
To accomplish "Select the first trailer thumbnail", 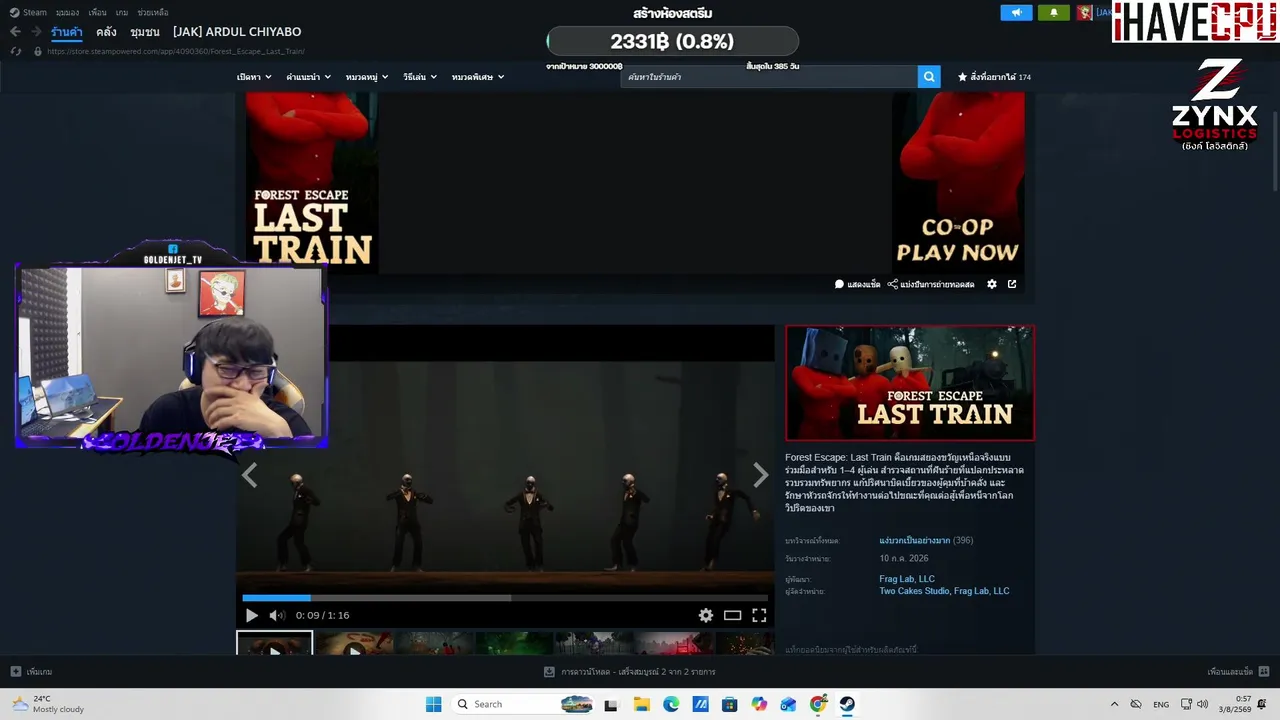I will click(275, 643).
